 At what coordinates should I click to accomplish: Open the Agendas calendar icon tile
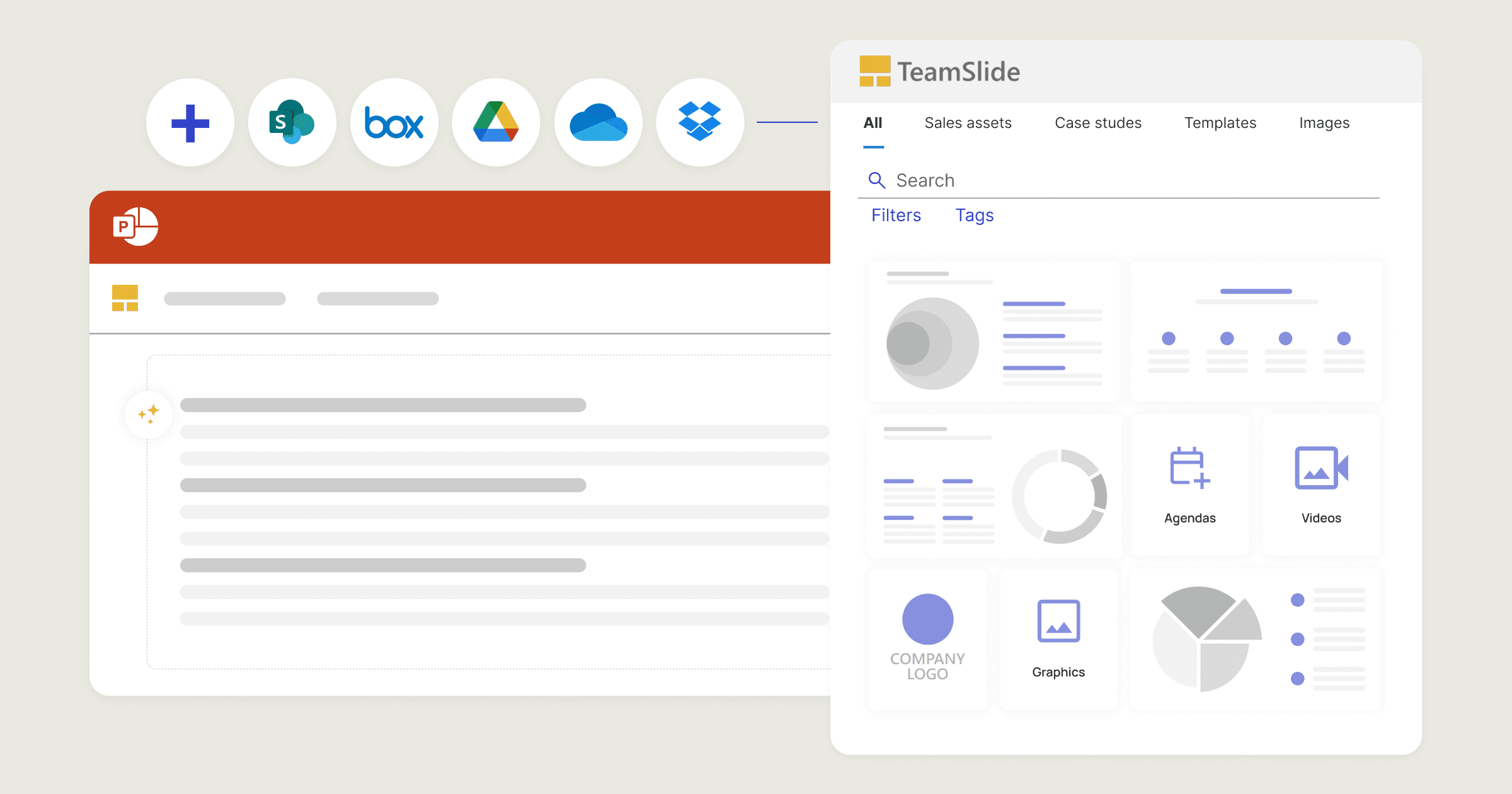coord(1190,485)
